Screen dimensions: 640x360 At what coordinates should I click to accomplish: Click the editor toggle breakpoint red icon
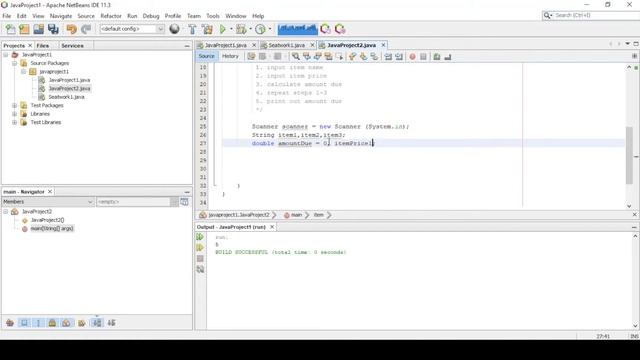tap(412, 57)
